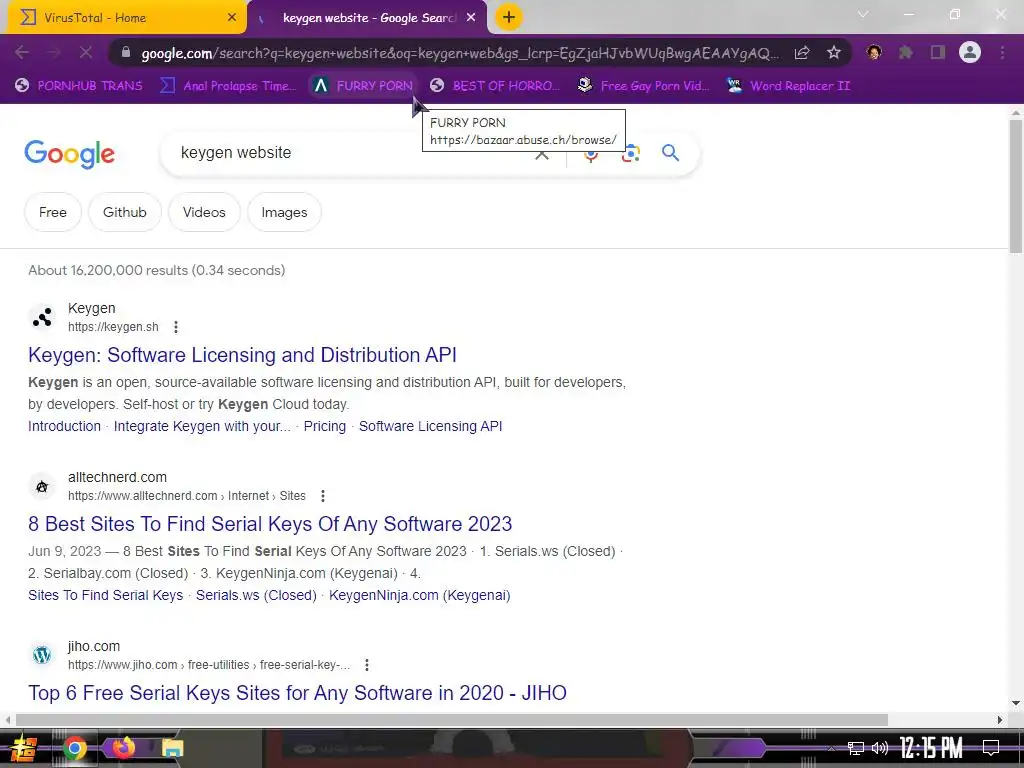Switch to the Images results filter

coord(284,212)
